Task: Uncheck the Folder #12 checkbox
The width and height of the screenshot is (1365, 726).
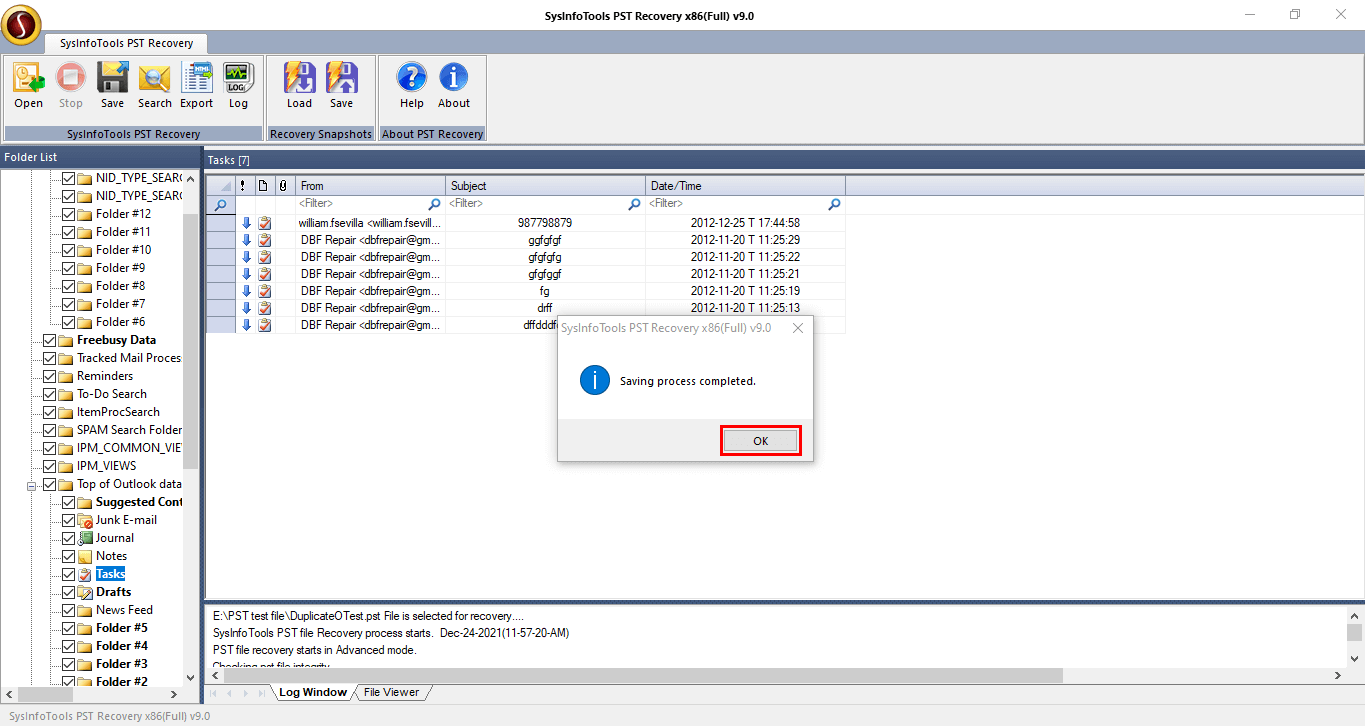Action: click(69, 214)
